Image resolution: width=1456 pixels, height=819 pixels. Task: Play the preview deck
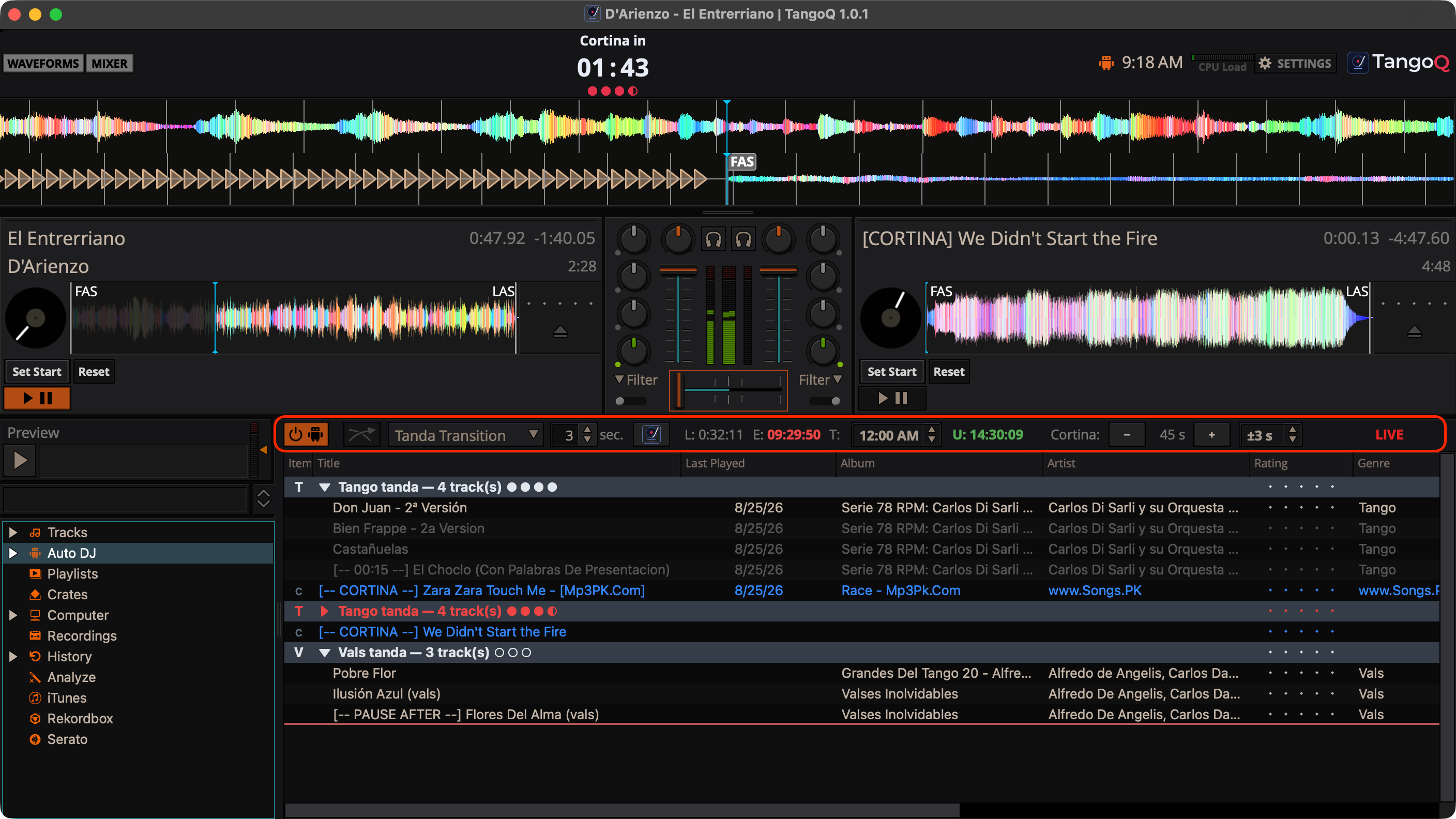[x=20, y=460]
